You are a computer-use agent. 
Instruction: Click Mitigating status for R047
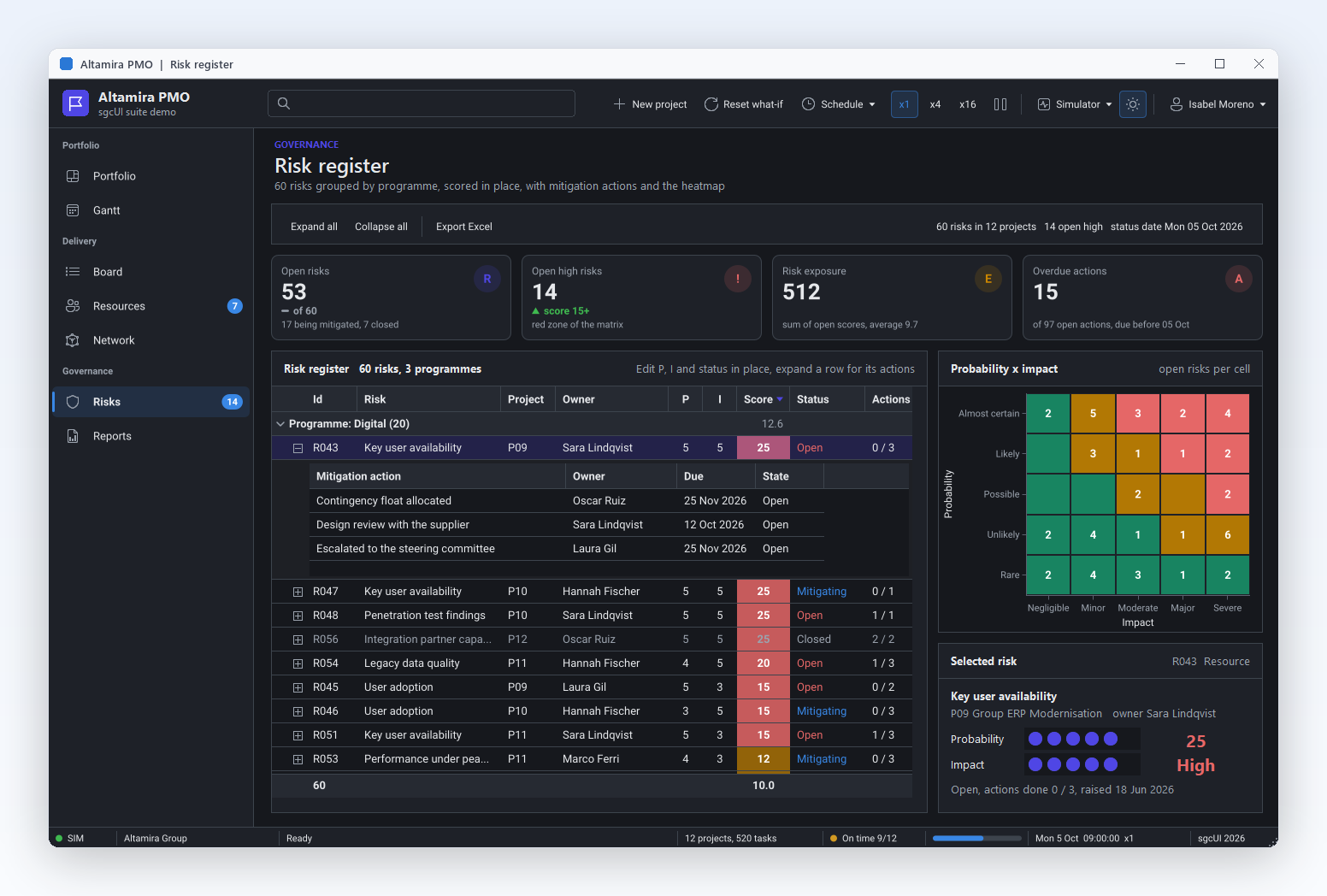pos(822,592)
